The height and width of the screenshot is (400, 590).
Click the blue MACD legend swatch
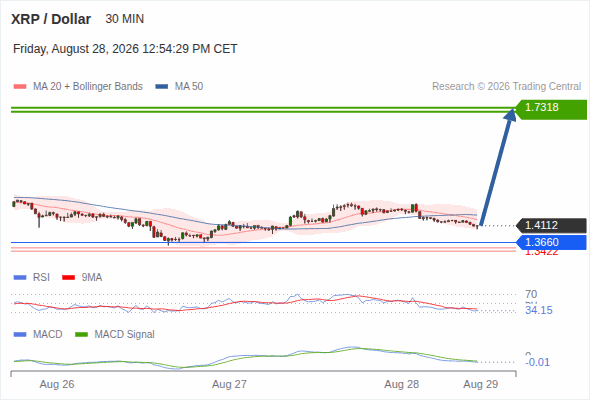(20, 335)
